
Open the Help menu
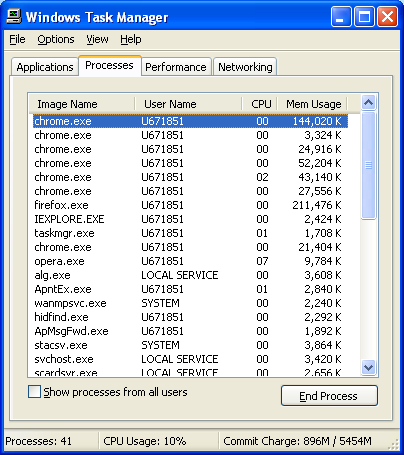click(x=131, y=39)
